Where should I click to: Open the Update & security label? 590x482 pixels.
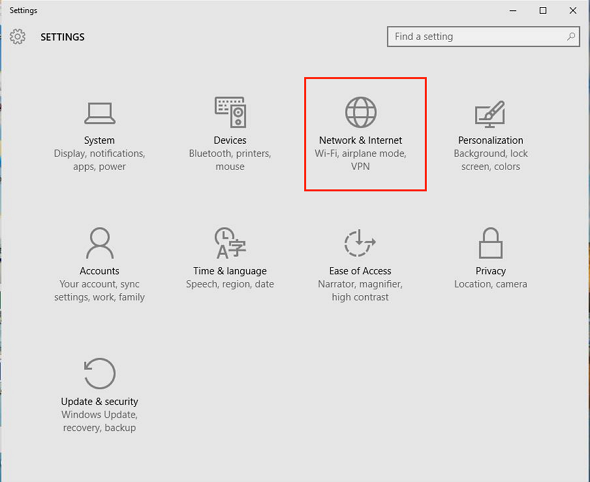pyautogui.click(x=99, y=401)
